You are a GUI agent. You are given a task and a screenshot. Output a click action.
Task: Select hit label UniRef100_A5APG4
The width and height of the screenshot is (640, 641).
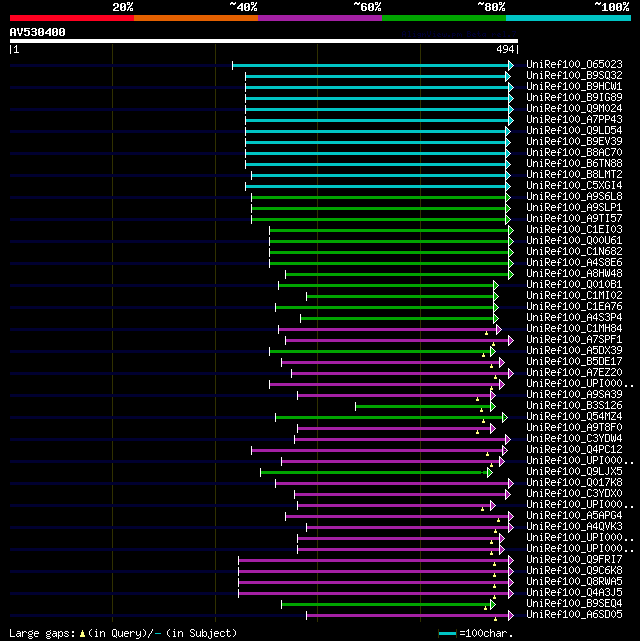pos(574,515)
